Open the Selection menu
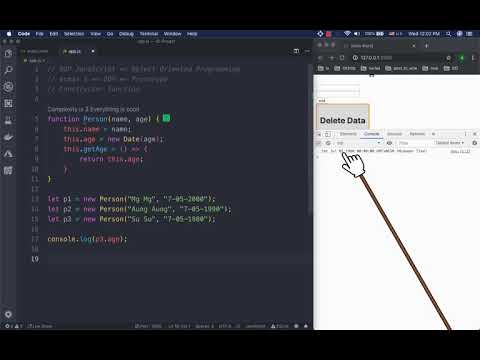Screen dimensions: 480x360 [74, 34]
